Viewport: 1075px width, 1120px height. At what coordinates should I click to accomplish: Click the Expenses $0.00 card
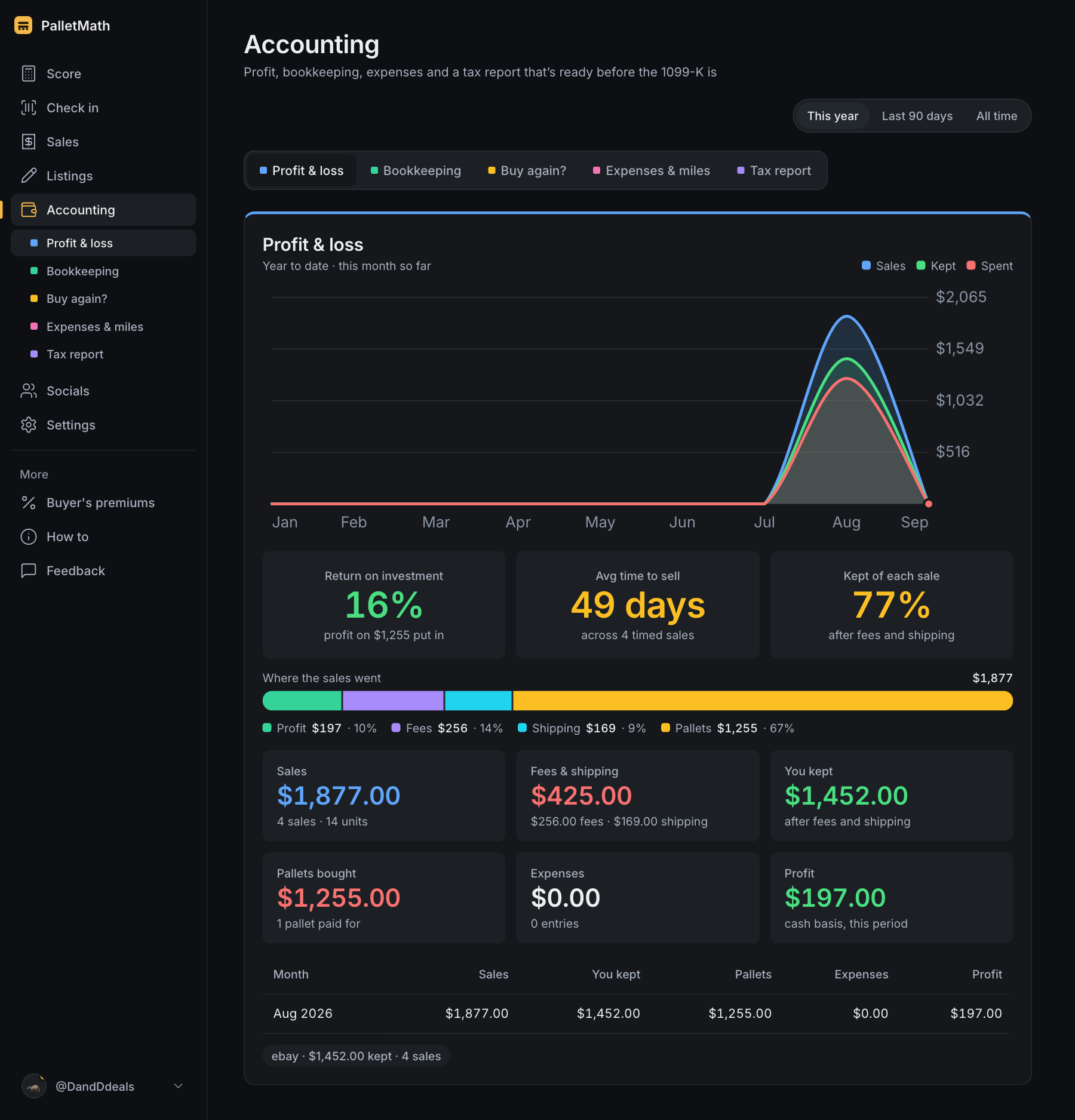click(x=638, y=898)
